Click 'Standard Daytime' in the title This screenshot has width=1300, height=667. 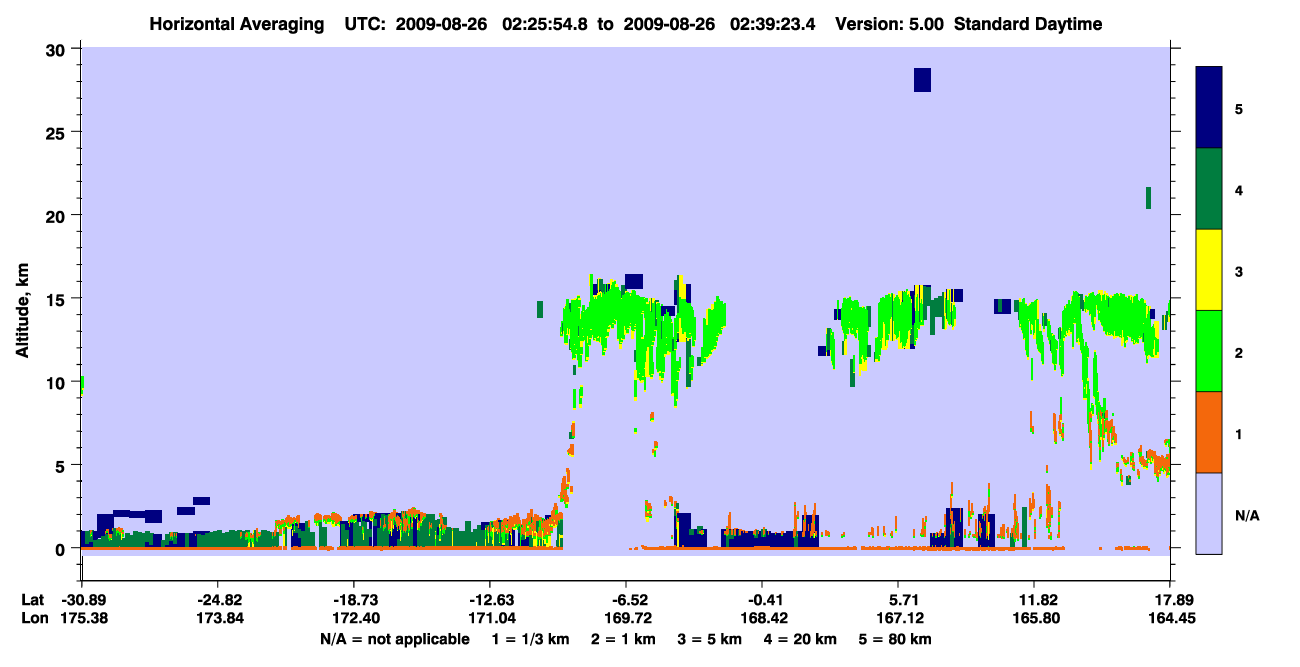1028,24
